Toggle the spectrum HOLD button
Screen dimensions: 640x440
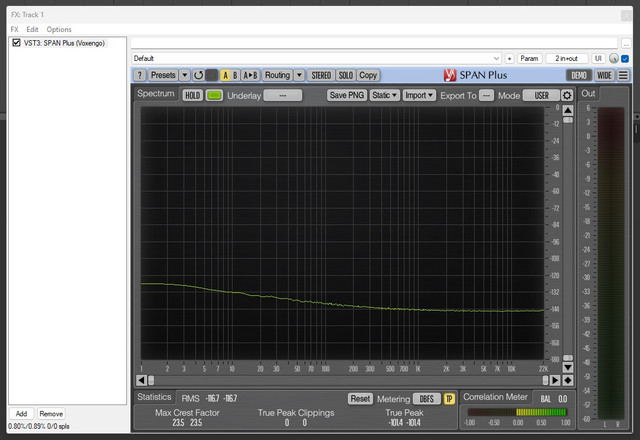(192, 96)
